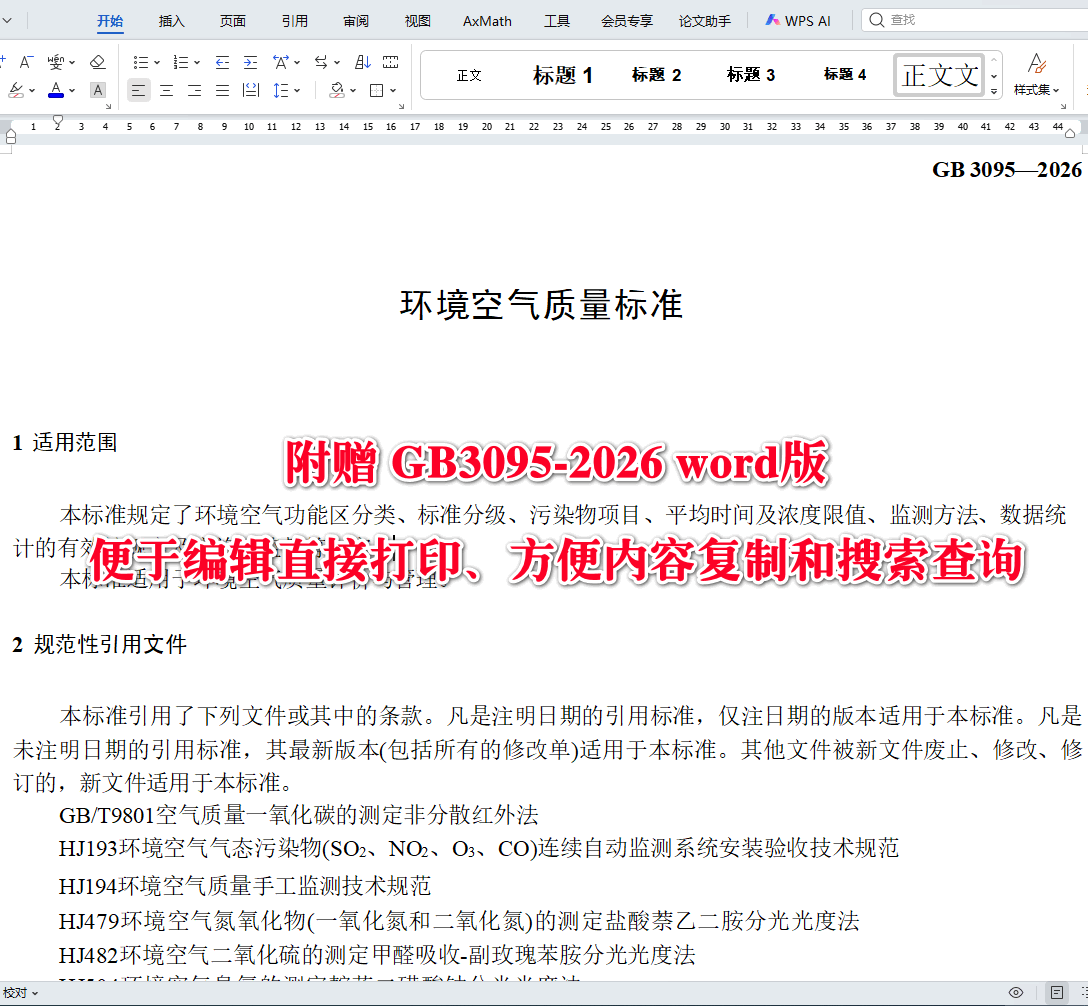This screenshot has height=1006, width=1088.
Task: Select the highlight pen tool
Action: click(x=16, y=89)
